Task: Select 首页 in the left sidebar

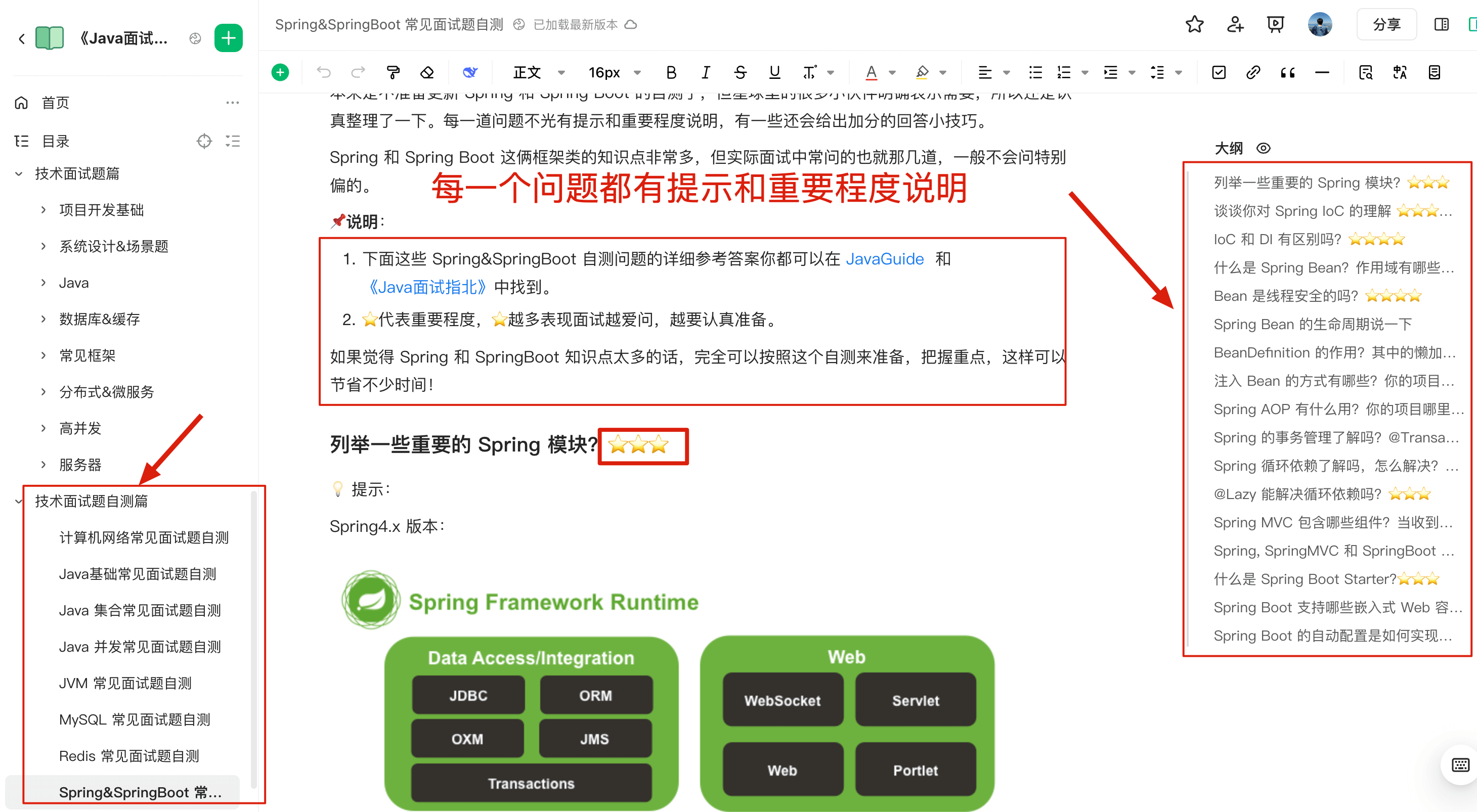Action: click(x=55, y=103)
